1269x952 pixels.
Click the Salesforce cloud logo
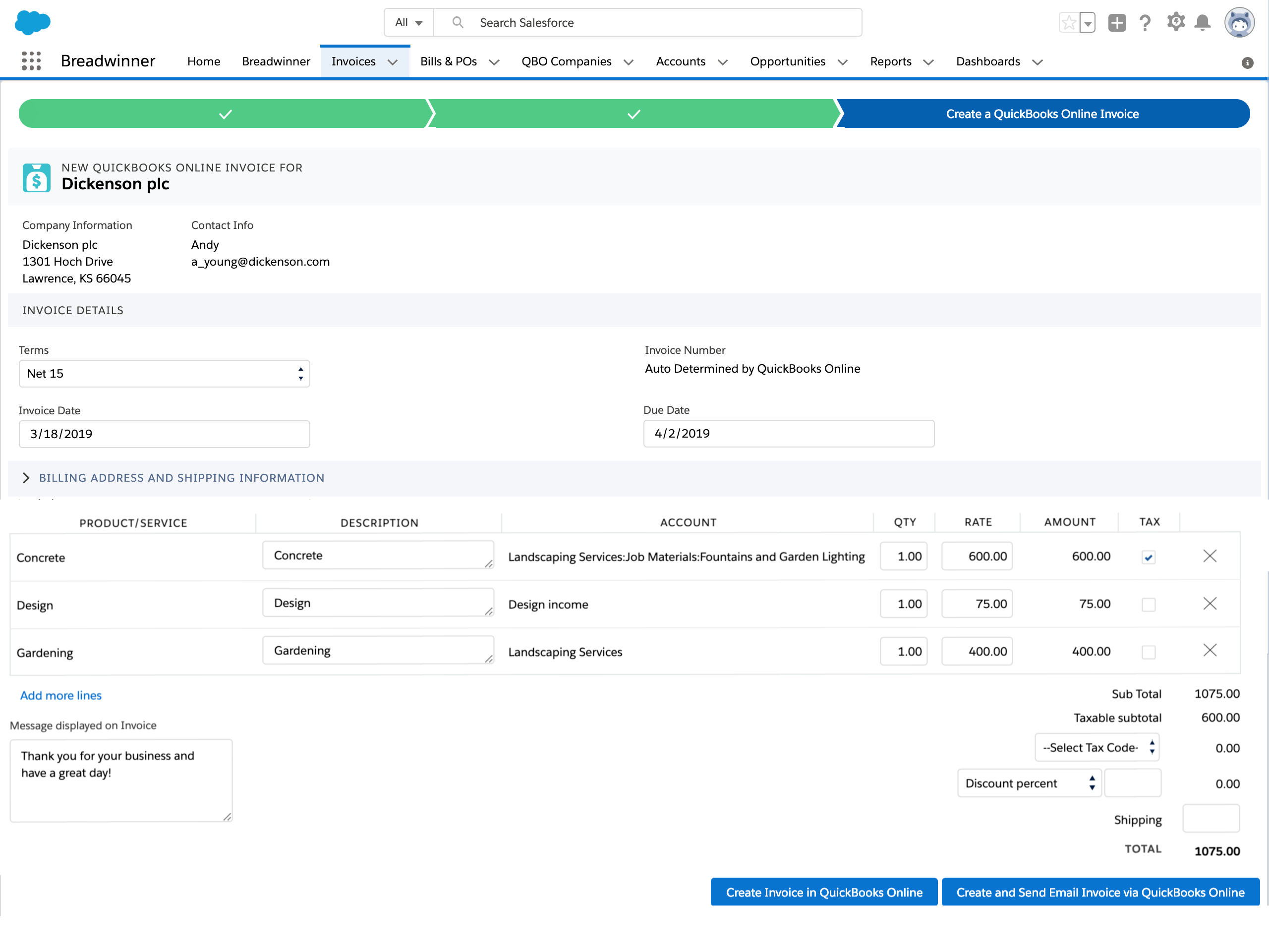[x=32, y=22]
